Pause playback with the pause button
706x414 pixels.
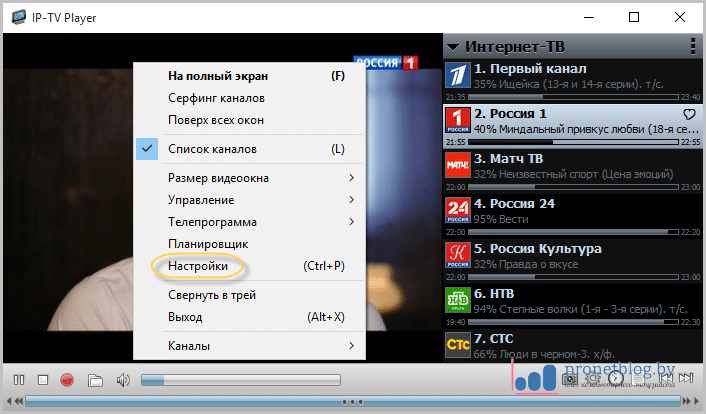coord(19,380)
